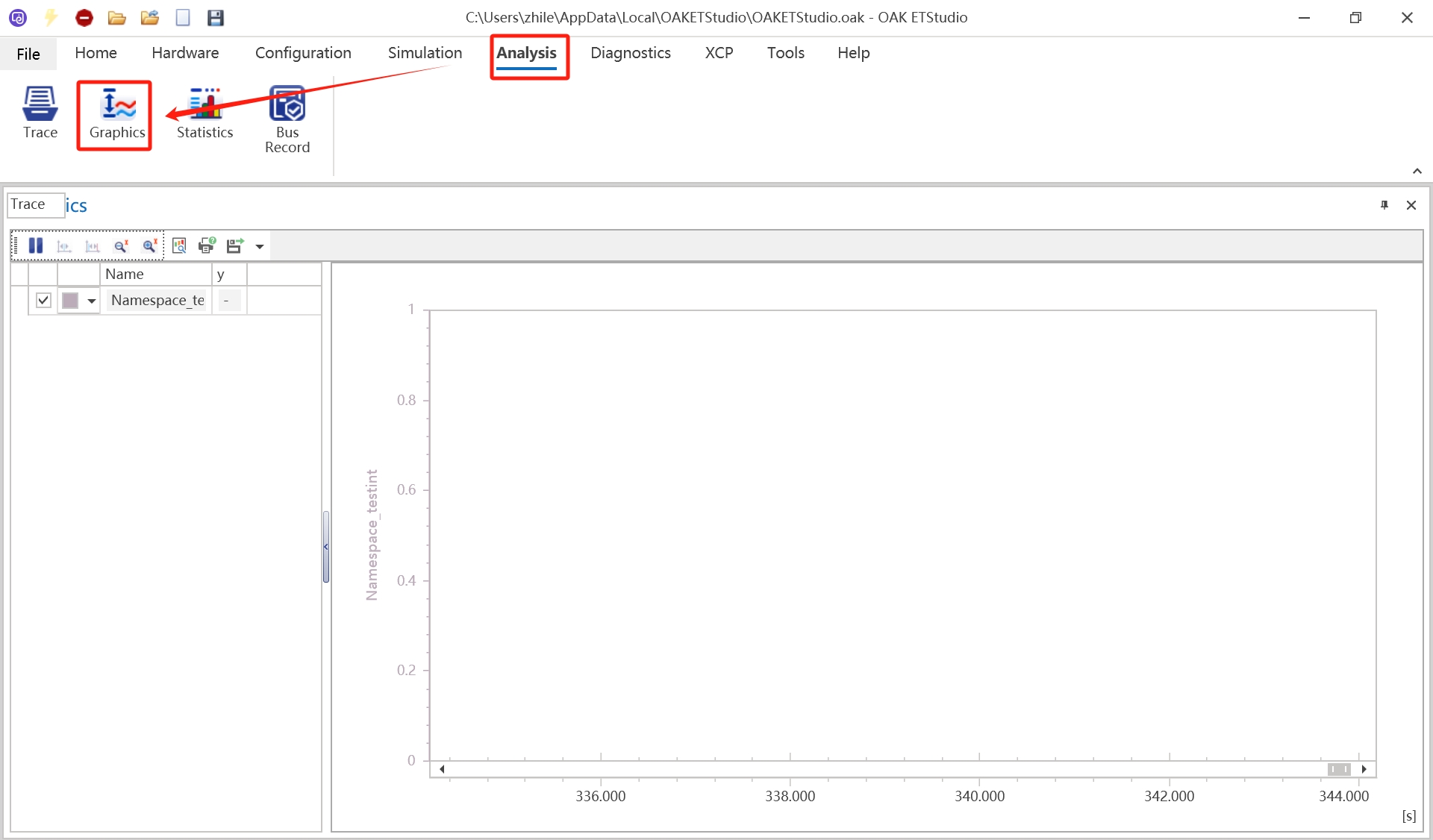Click zoom out X-axis magnifier
Screen dimensions: 1433x840
coord(121,246)
